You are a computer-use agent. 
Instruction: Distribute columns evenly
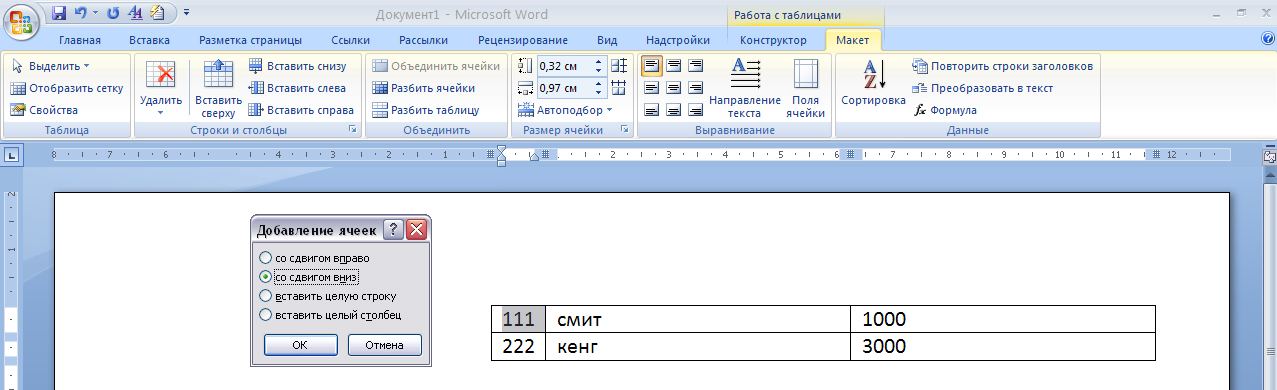tap(619, 88)
